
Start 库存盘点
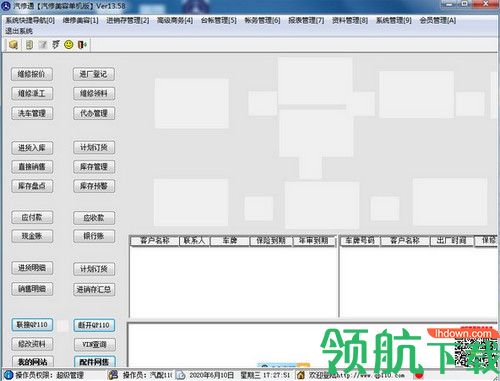32,186
